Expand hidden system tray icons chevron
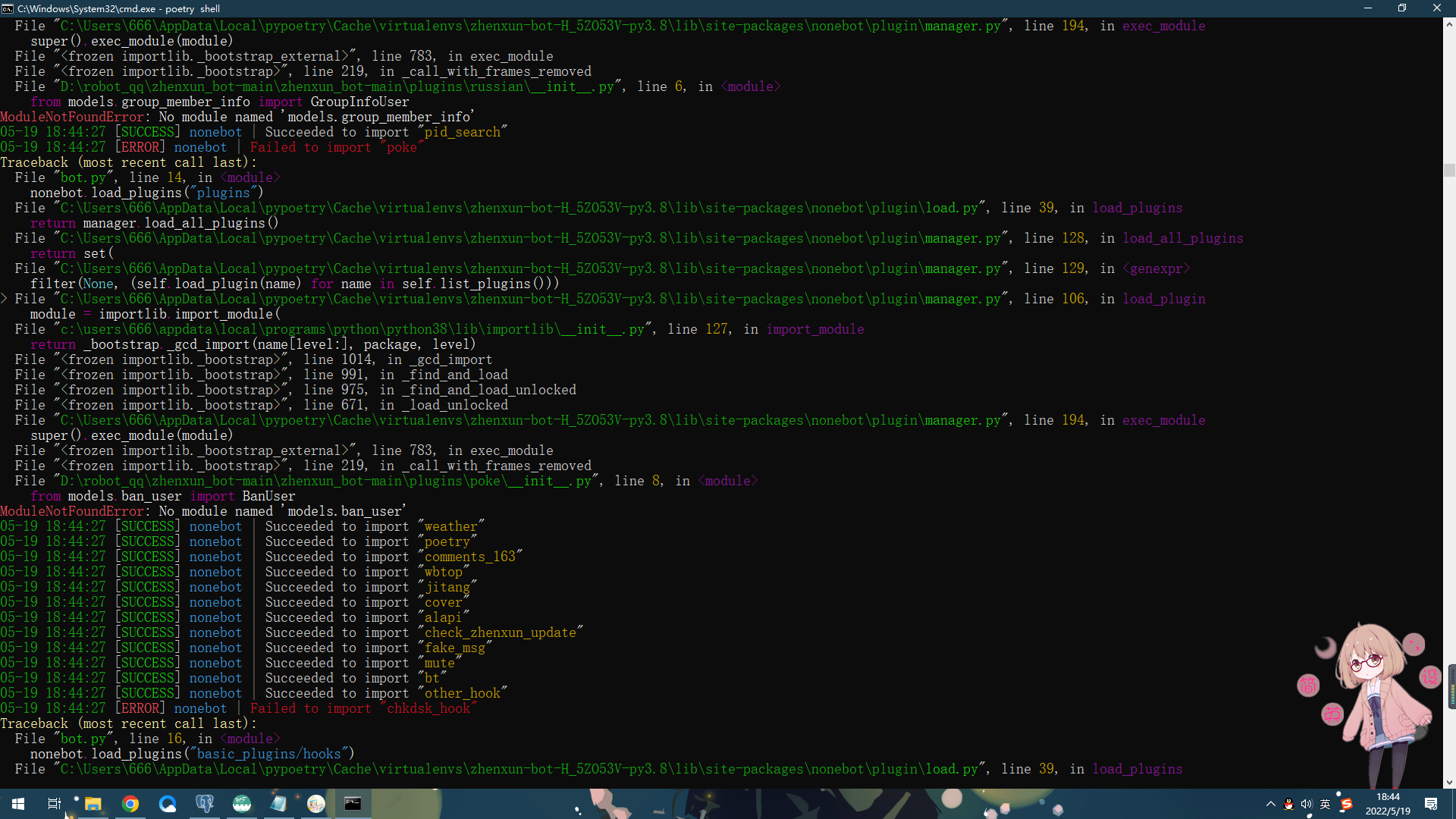This screenshot has height=819, width=1456. [x=1271, y=804]
